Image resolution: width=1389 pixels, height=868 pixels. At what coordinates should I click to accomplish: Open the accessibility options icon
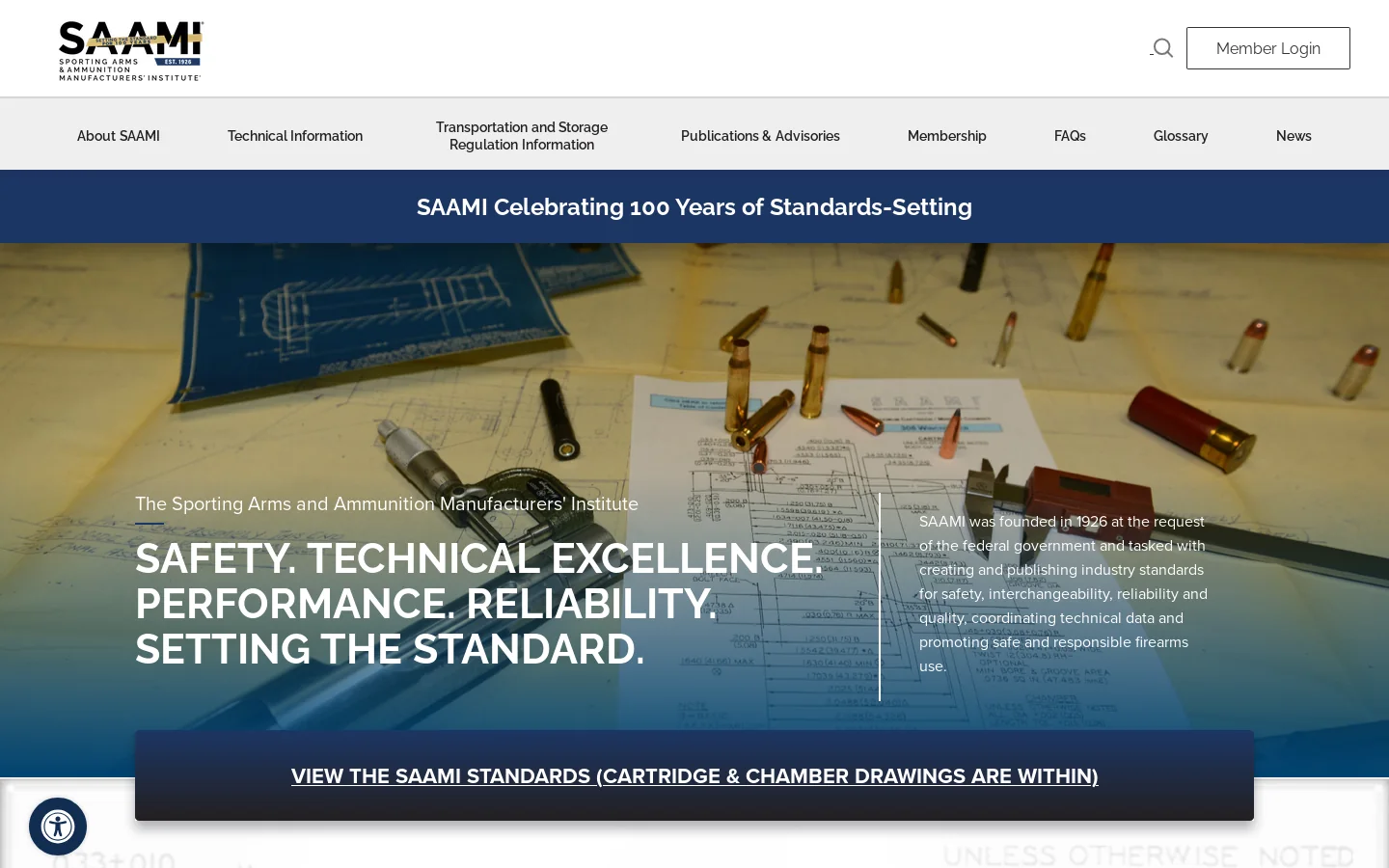click(58, 827)
